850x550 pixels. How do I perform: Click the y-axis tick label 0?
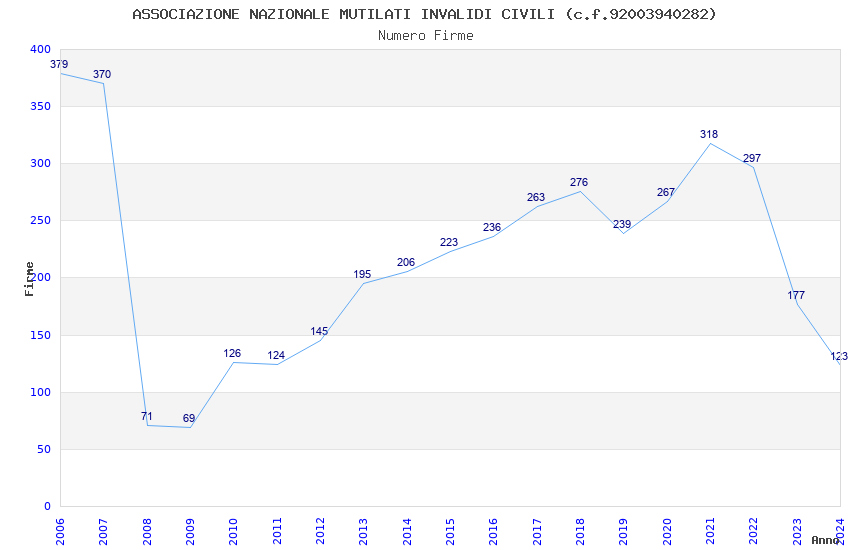(x=48, y=506)
